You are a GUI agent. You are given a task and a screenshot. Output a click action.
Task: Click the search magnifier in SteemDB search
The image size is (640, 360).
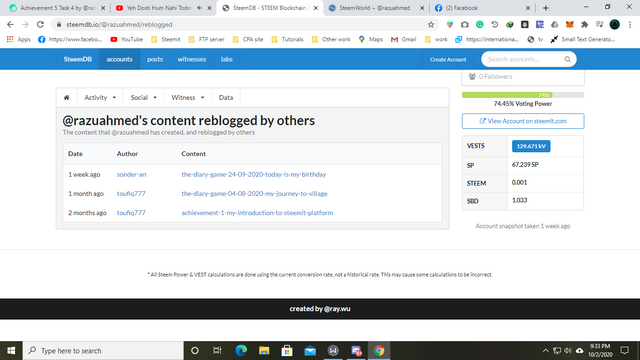click(x=567, y=59)
